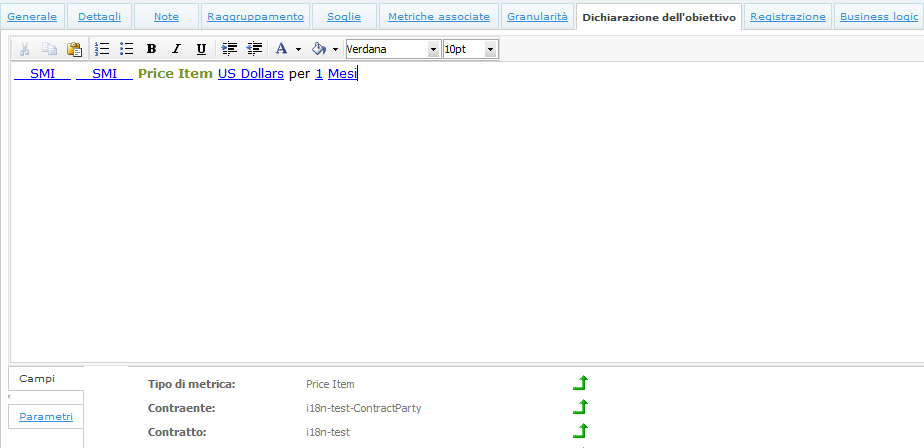Click the font color A icon
The image size is (924, 448).
(x=282, y=49)
